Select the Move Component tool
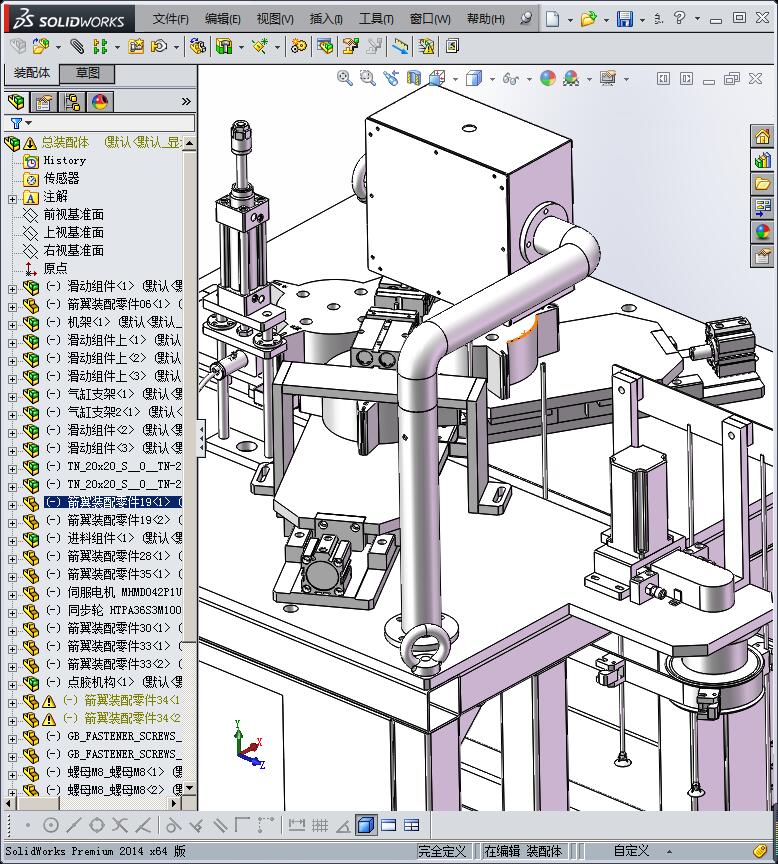Image resolution: width=778 pixels, height=864 pixels. coord(159,46)
